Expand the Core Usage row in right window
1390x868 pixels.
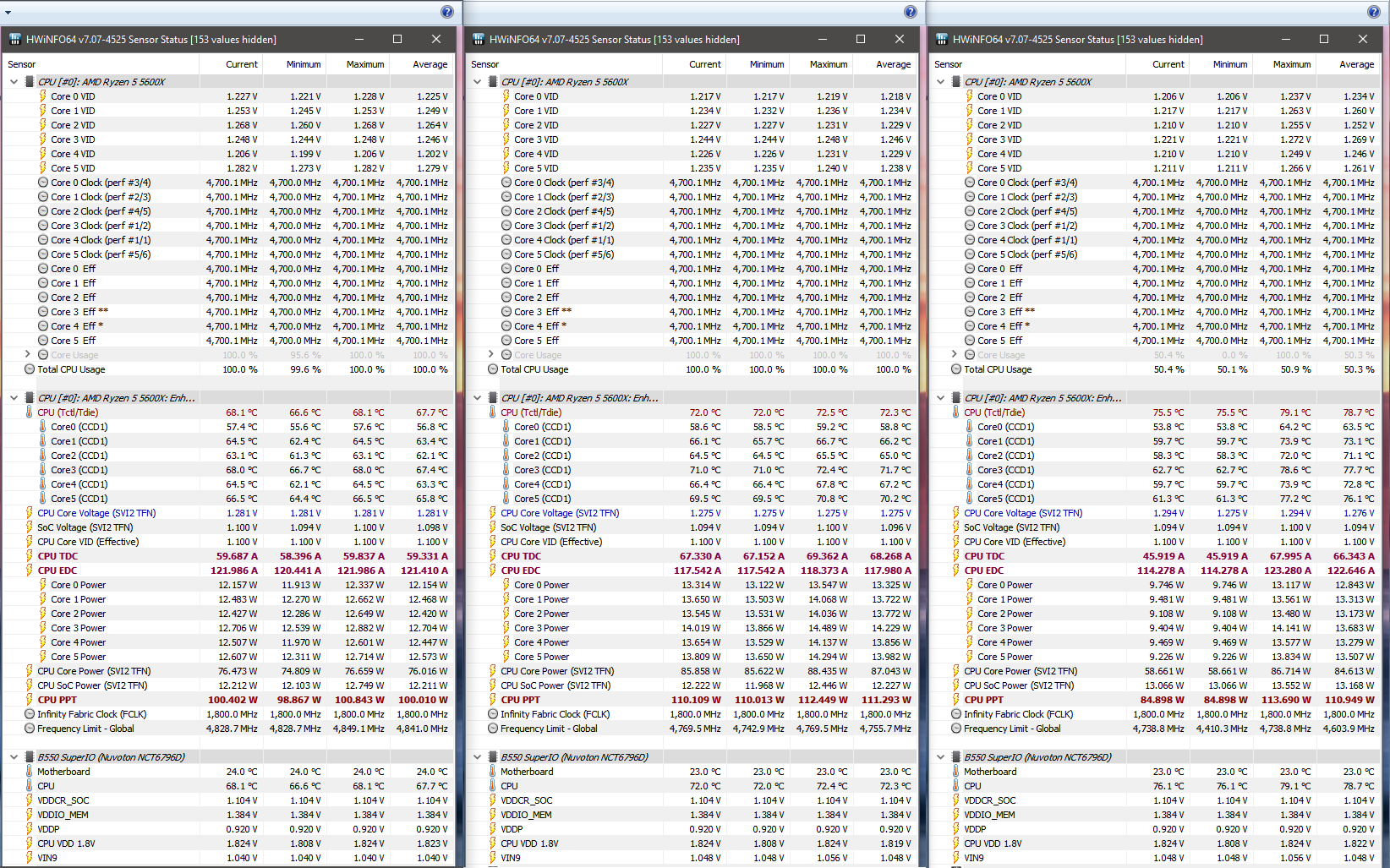(954, 355)
